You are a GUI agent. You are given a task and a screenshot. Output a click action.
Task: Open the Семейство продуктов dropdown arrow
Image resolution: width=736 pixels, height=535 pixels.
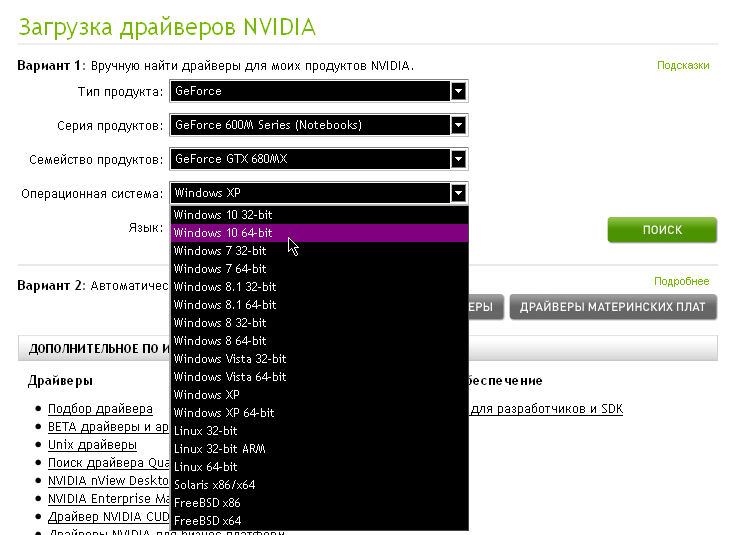pos(458,159)
